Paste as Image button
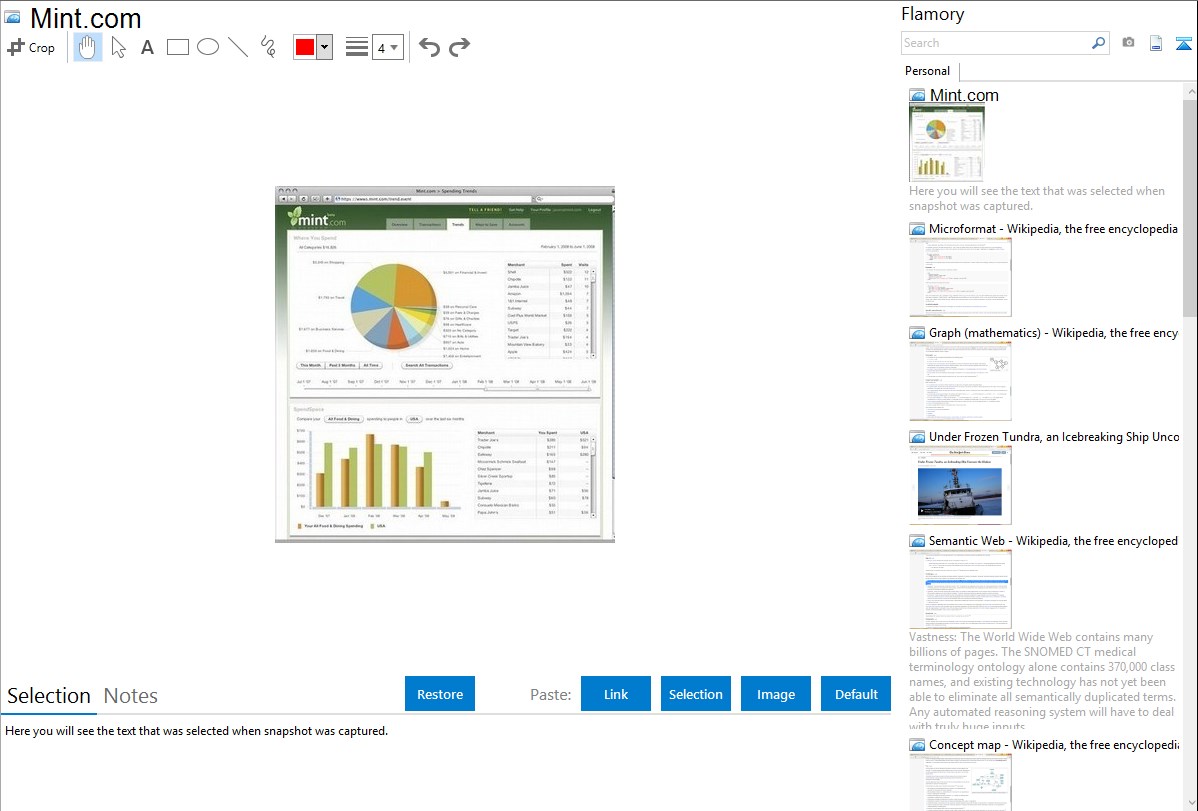The width and height of the screenshot is (1198, 811). click(x=775, y=694)
